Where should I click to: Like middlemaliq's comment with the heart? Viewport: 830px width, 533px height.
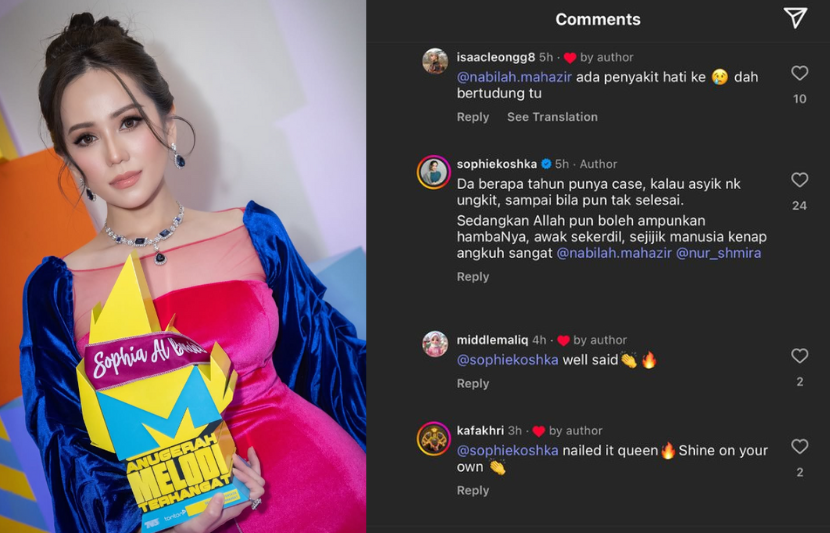click(799, 356)
